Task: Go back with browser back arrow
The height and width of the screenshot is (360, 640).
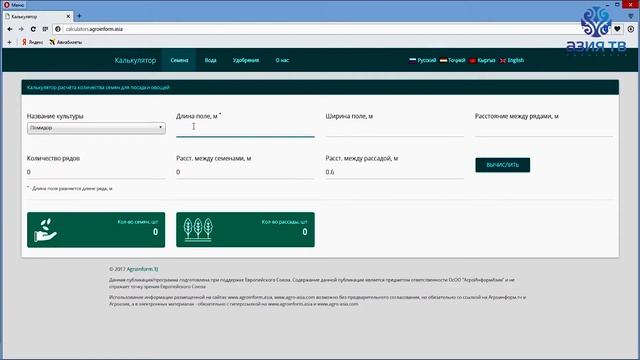Action: point(10,29)
